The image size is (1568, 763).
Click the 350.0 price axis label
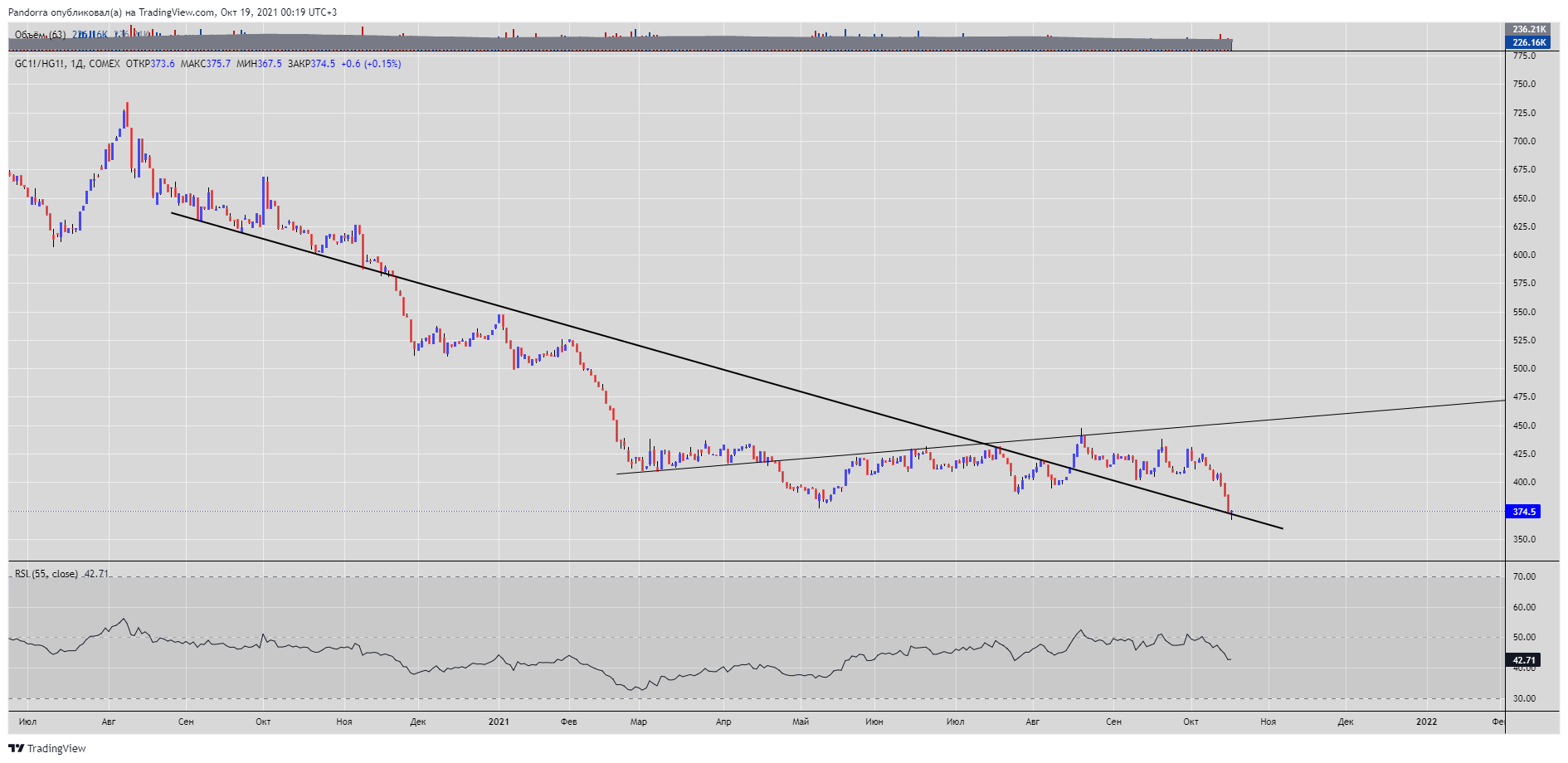(x=1524, y=539)
